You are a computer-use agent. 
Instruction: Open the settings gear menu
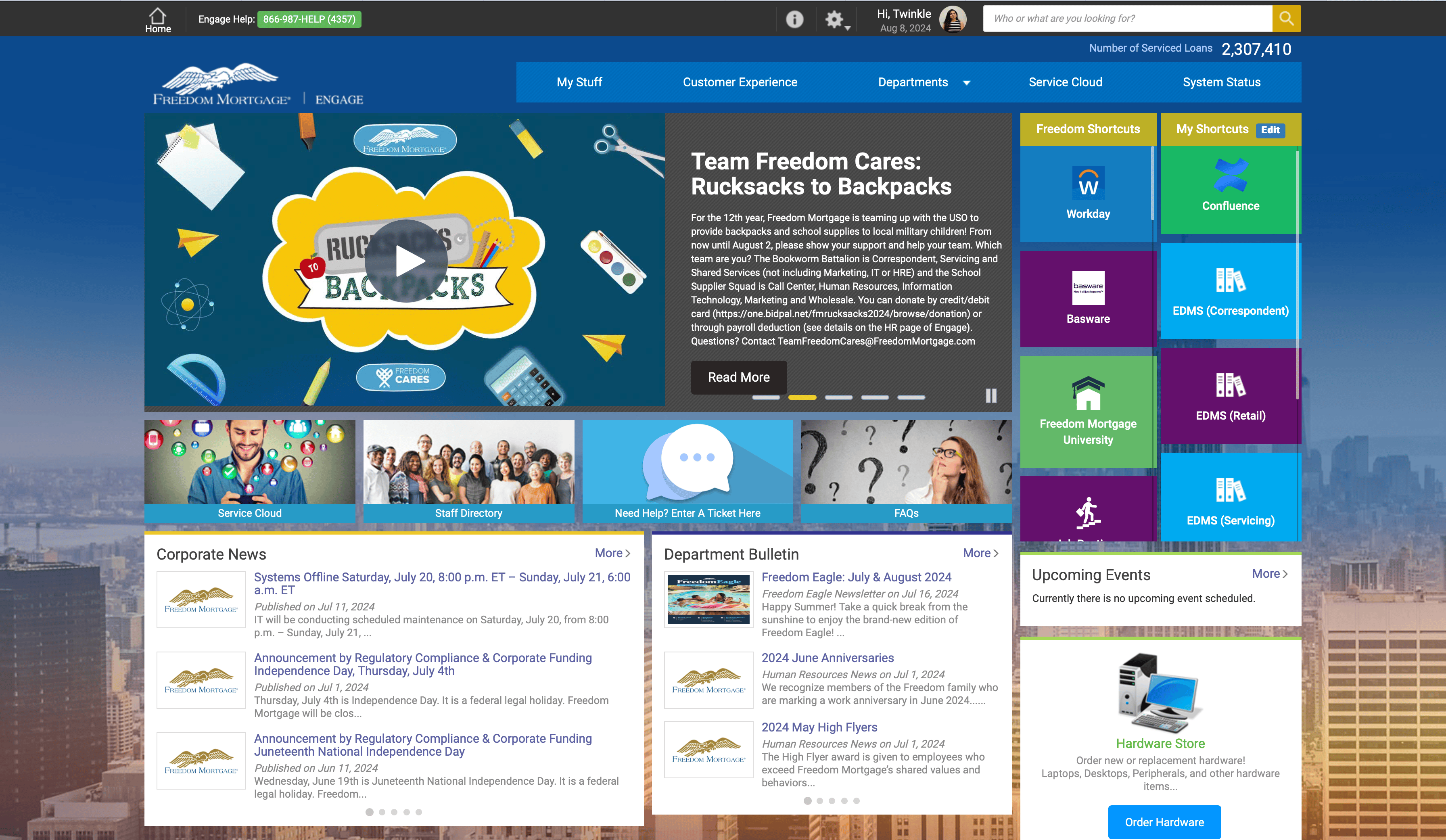[837, 20]
